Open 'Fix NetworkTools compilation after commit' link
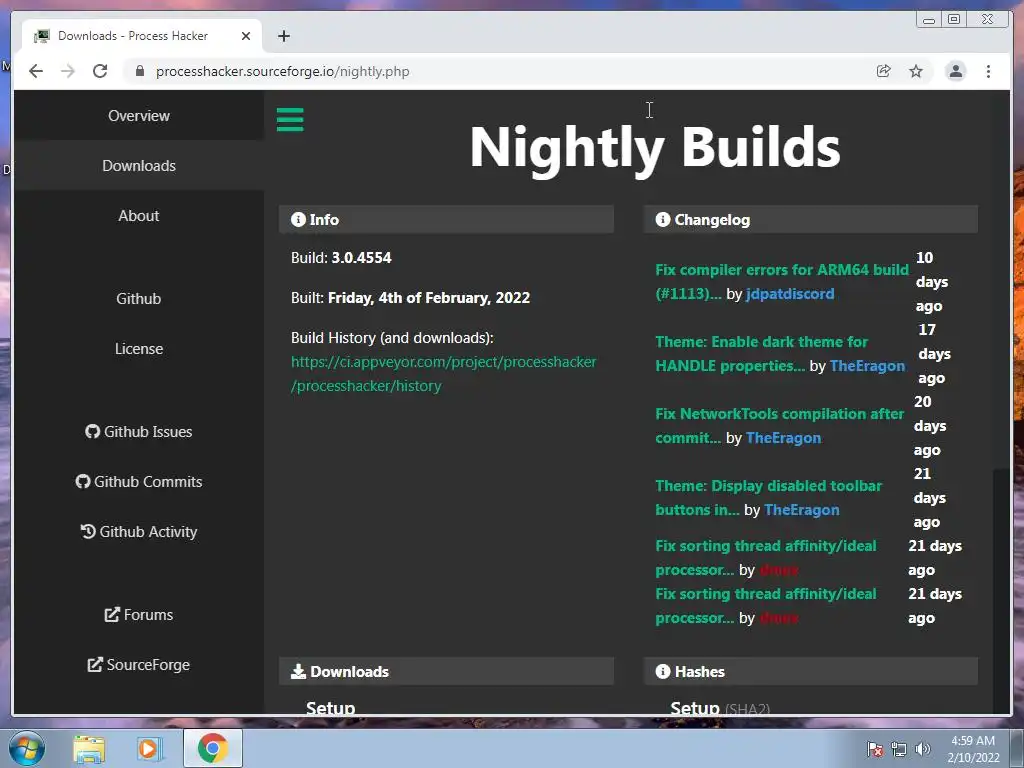This screenshot has width=1024, height=768. 779,426
